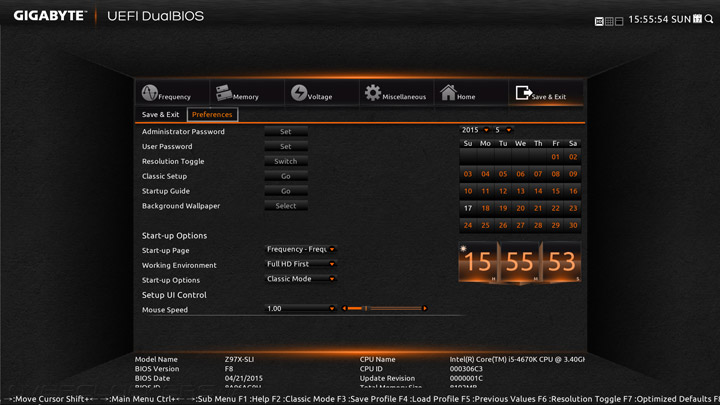Open the year 2015 dropdown
The height and width of the screenshot is (405, 720).
click(475, 130)
